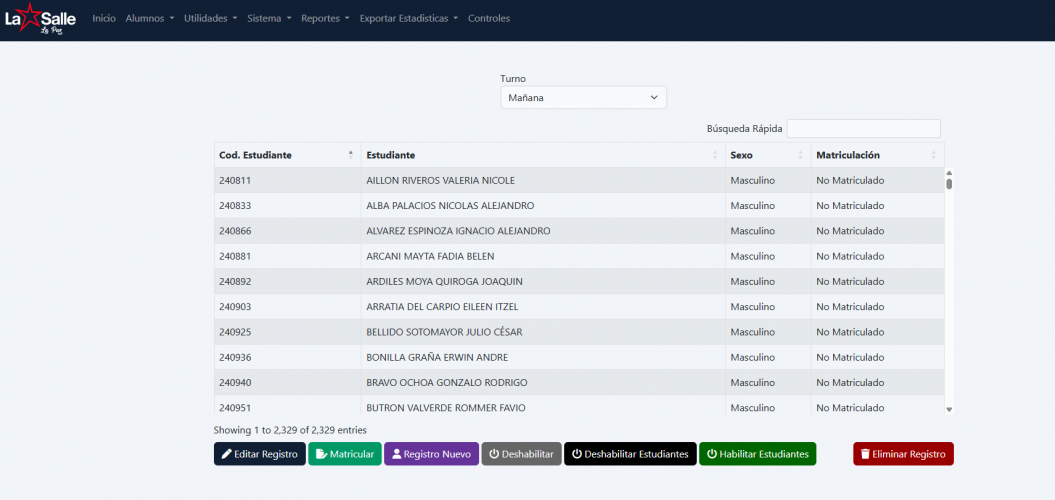Sort by Estudiante column arrows
Image resolution: width=1055 pixels, height=500 pixels.
(715, 155)
